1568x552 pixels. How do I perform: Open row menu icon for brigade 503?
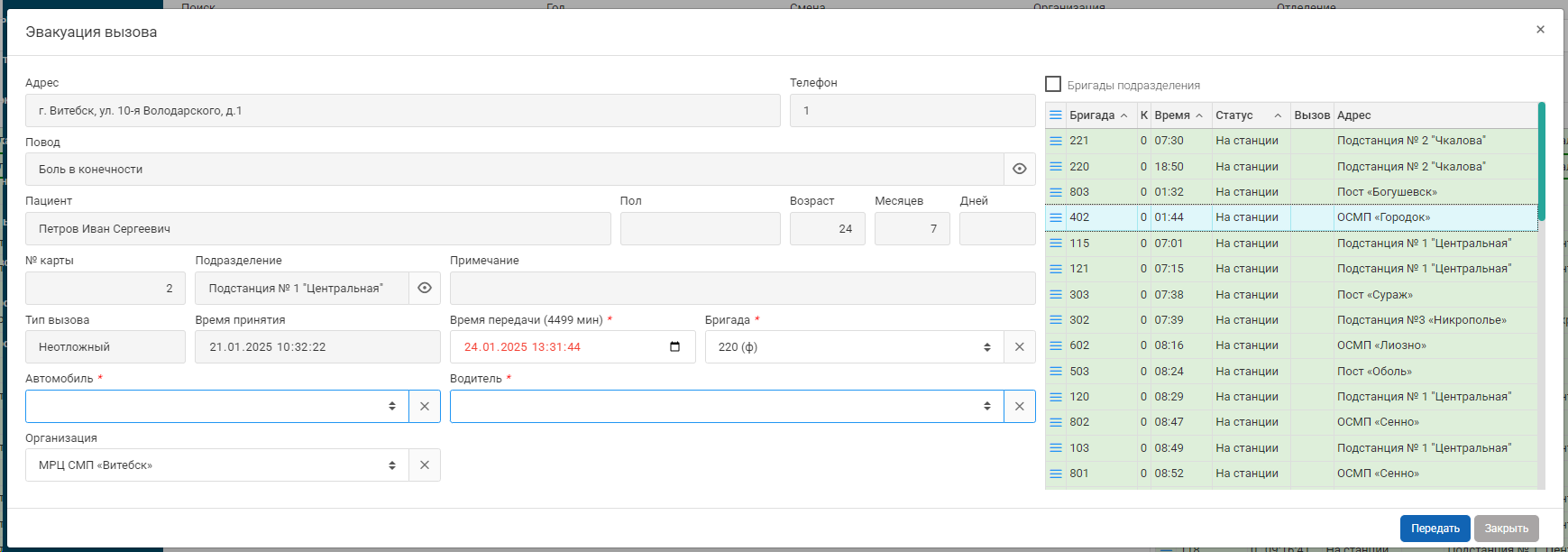(1055, 372)
